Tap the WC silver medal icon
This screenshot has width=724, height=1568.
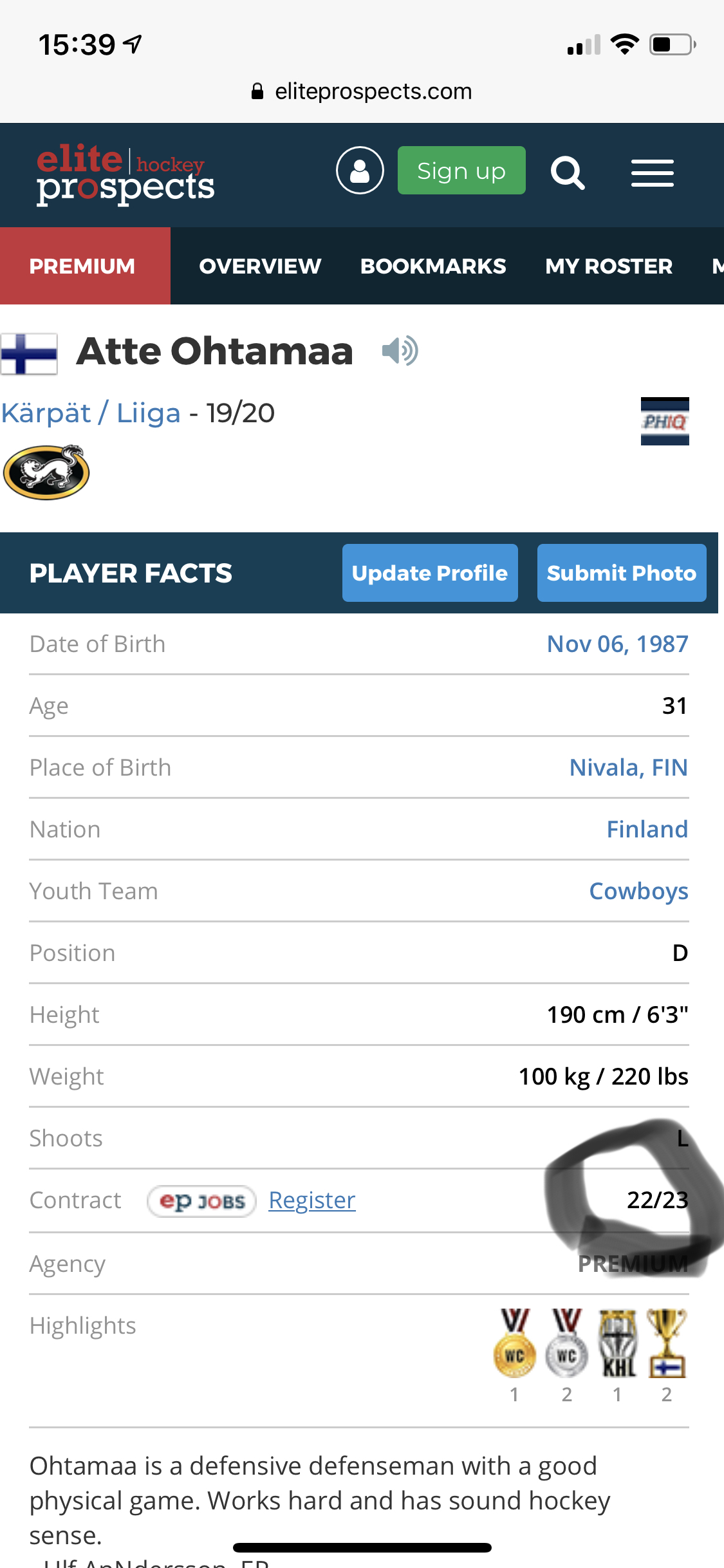click(566, 1345)
